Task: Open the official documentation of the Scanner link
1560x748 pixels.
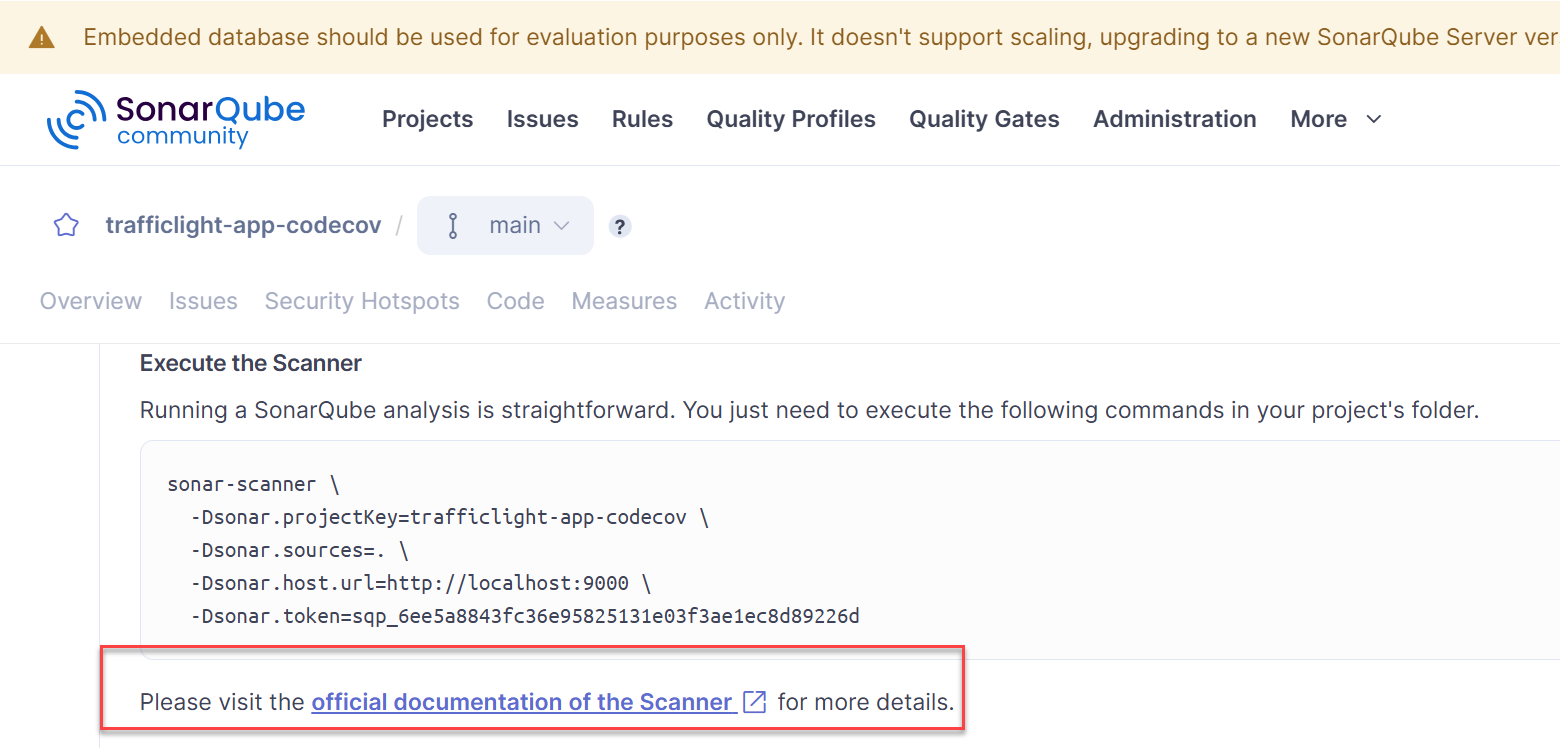Action: 524,702
